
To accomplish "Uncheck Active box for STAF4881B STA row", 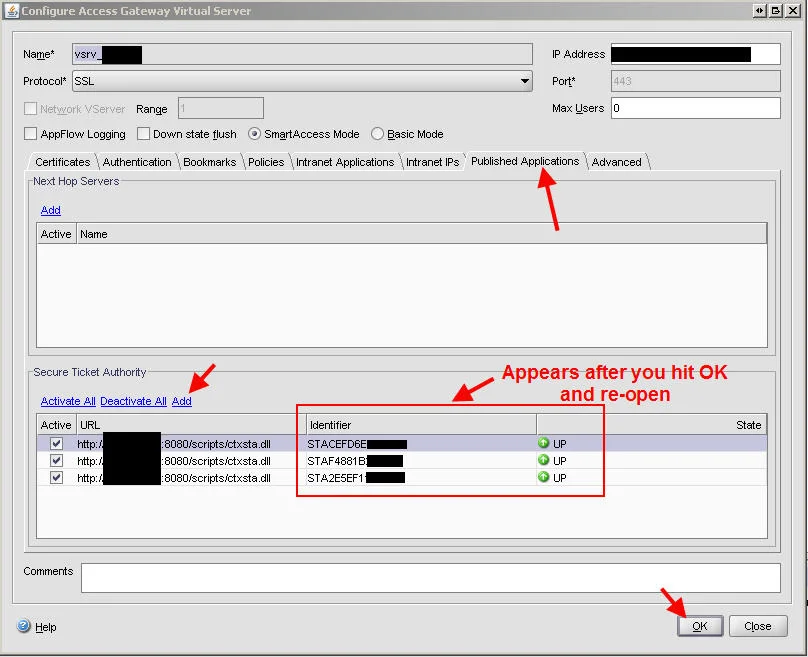I will coord(56,461).
